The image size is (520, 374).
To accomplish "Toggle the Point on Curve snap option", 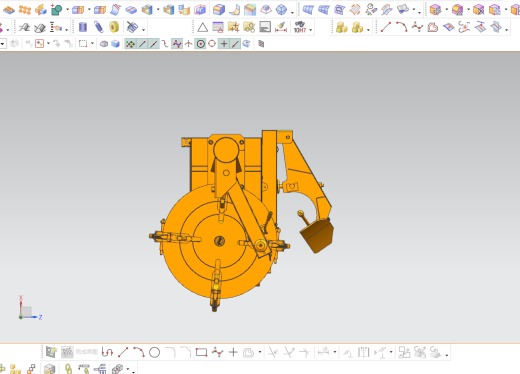I will (235, 44).
